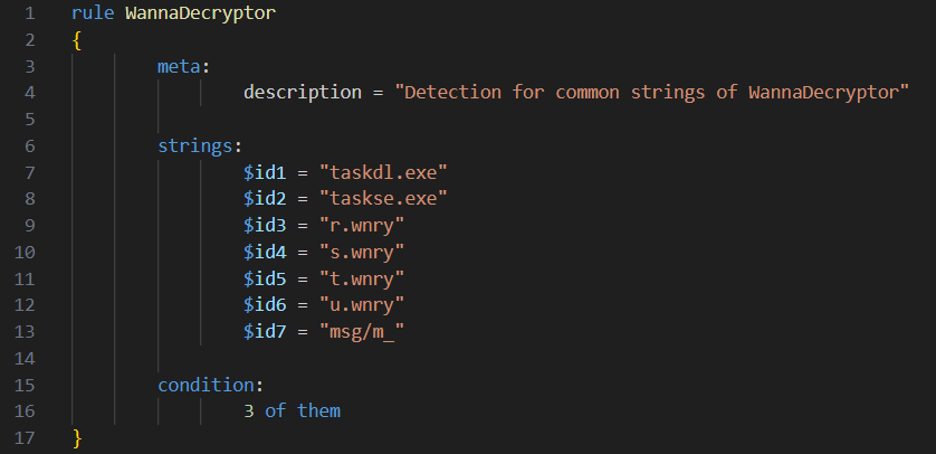Click the "taskse.exe" string
Image resolution: width=936 pixels, height=454 pixels.
tap(383, 199)
